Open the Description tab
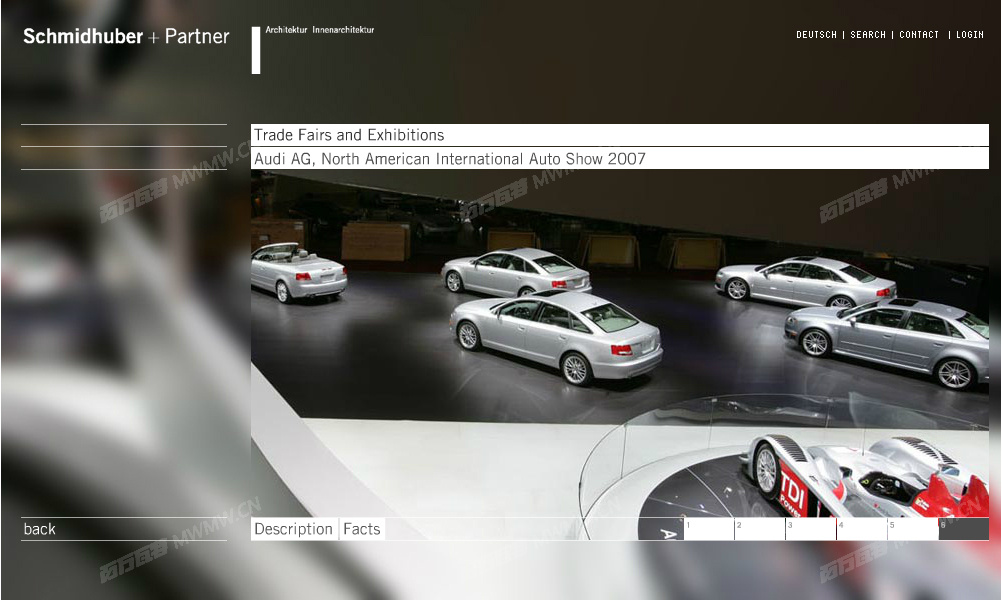The height and width of the screenshot is (601, 1002). point(294,529)
